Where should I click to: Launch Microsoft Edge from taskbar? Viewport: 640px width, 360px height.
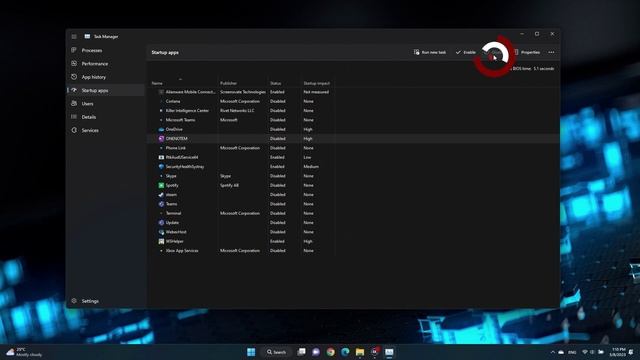coord(345,352)
